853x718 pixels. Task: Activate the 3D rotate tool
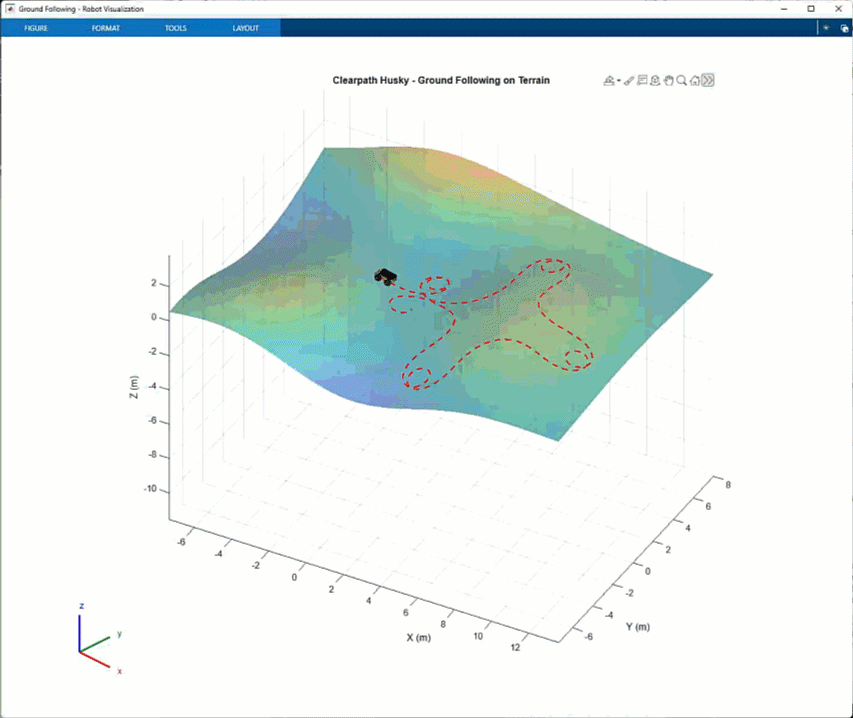[x=655, y=81]
